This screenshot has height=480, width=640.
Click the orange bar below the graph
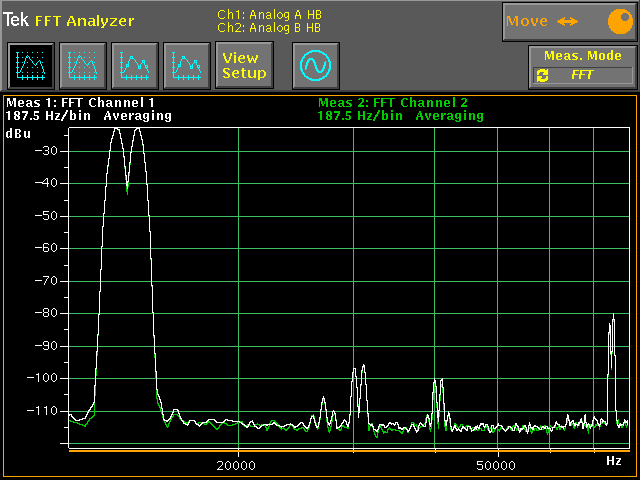point(347,450)
